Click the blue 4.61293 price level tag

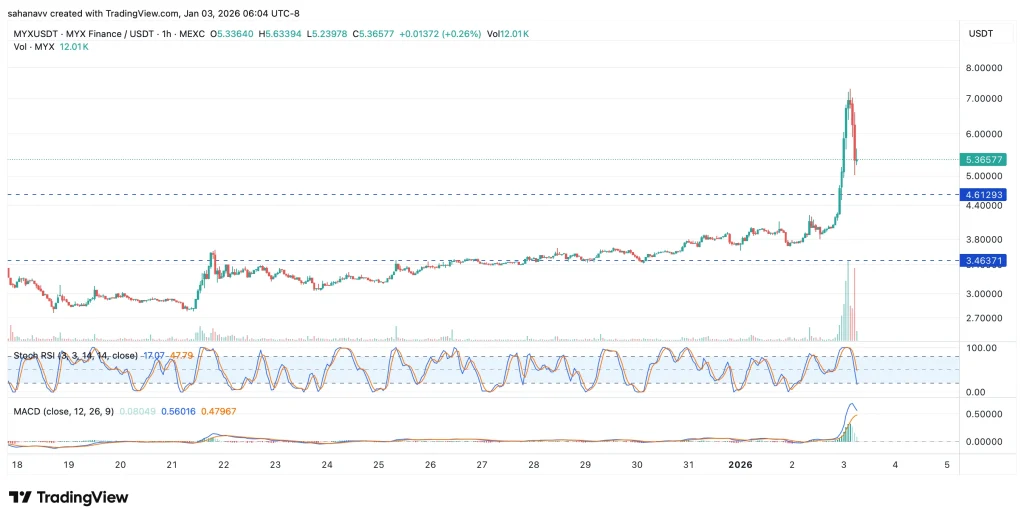click(x=981, y=193)
